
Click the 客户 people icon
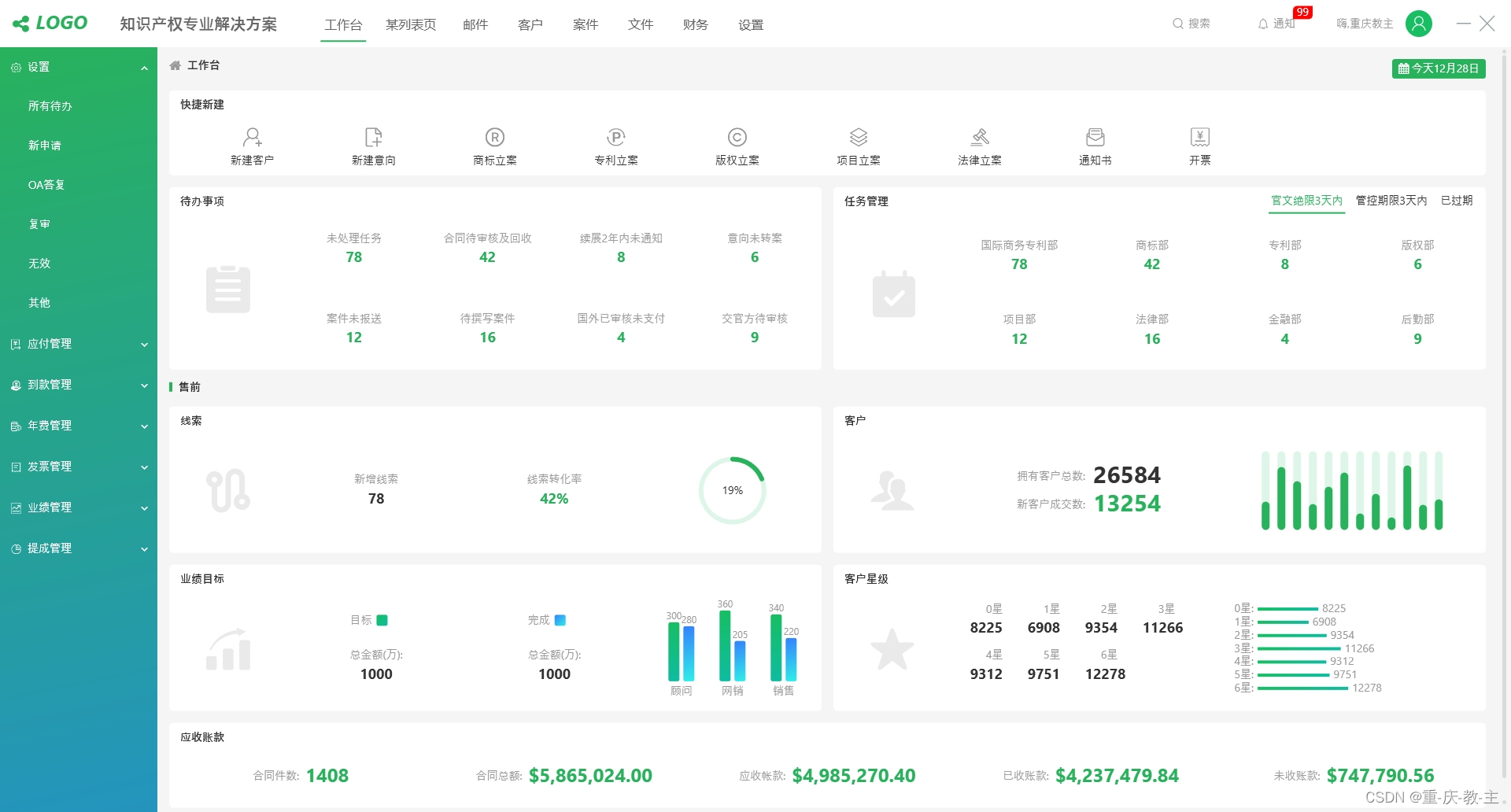(x=892, y=490)
